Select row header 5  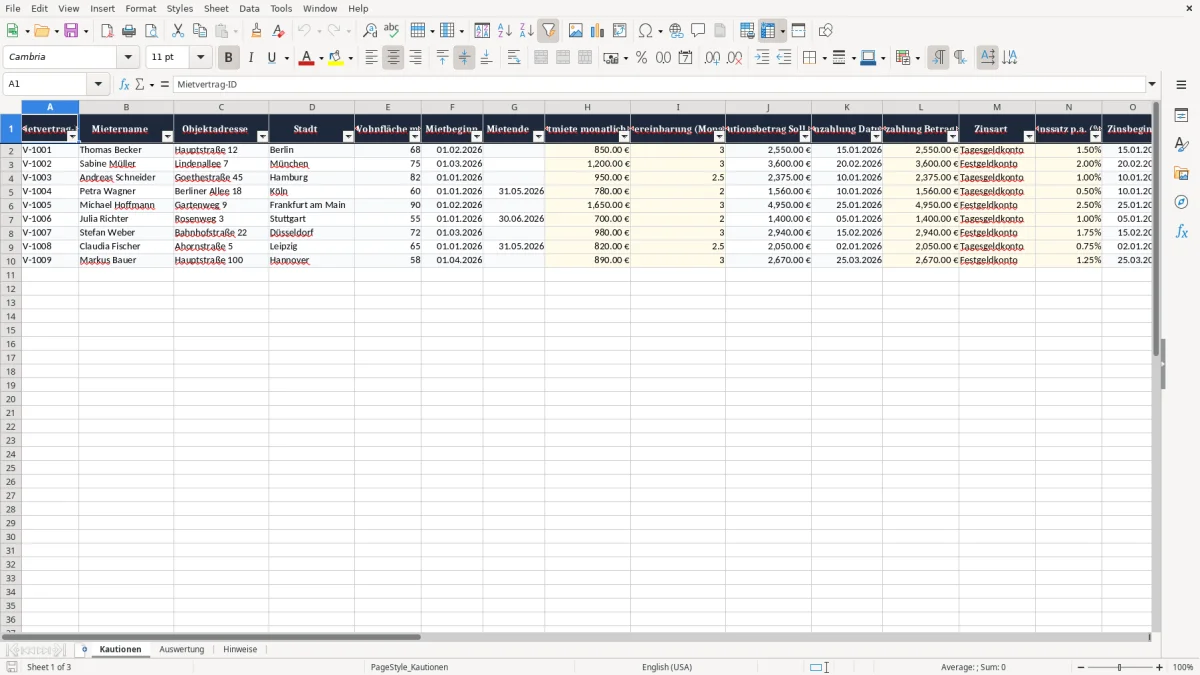(10, 191)
